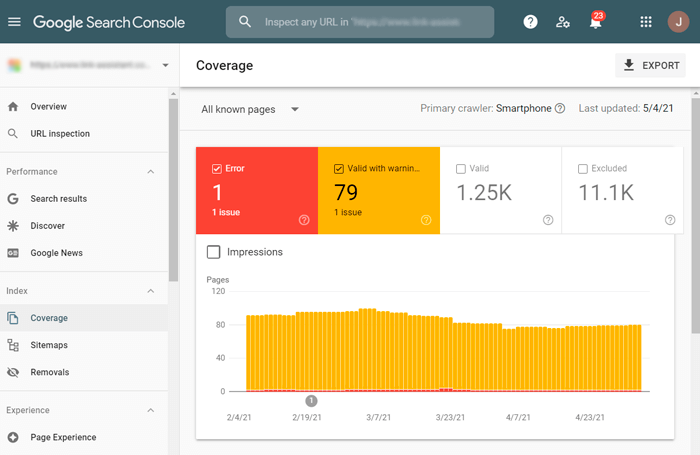The height and width of the screenshot is (455, 700).
Task: Click the sidebar vertical scrollbar
Action: tap(173, 190)
